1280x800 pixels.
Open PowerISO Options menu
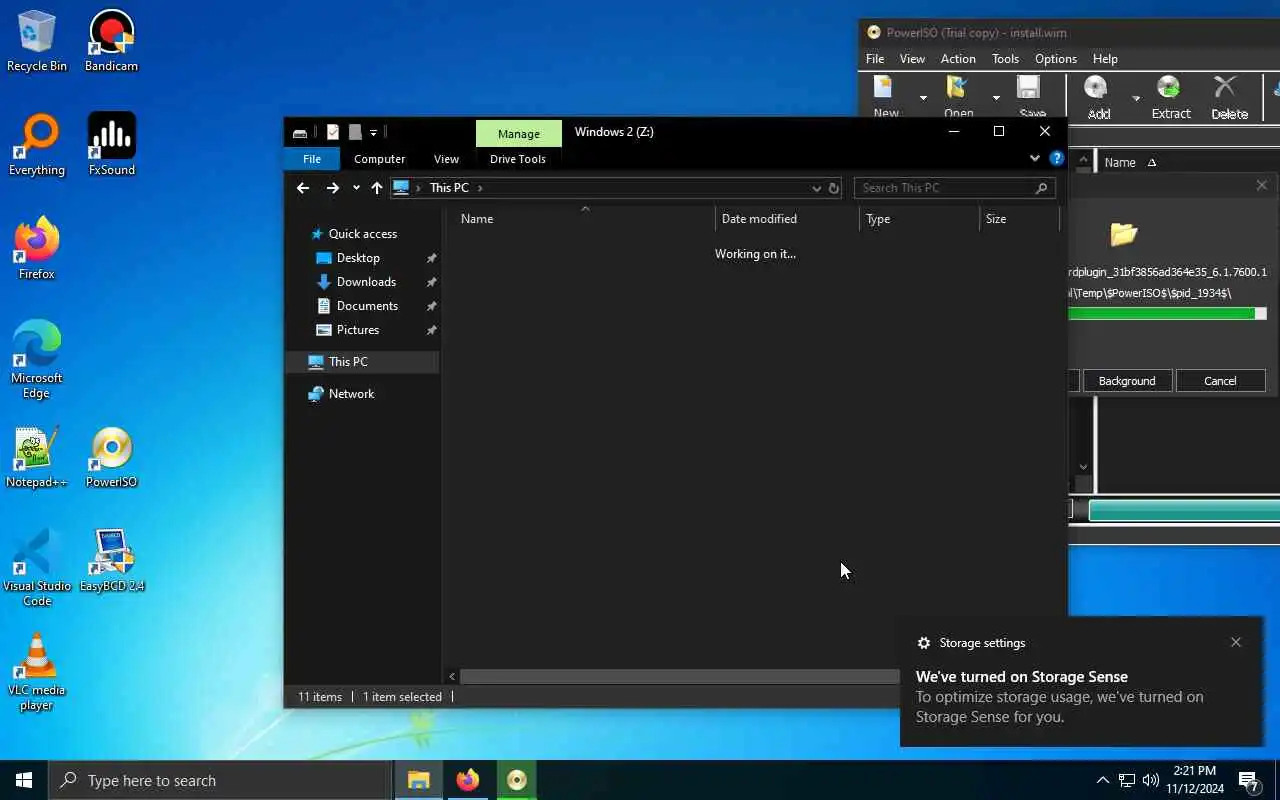tap(1055, 59)
